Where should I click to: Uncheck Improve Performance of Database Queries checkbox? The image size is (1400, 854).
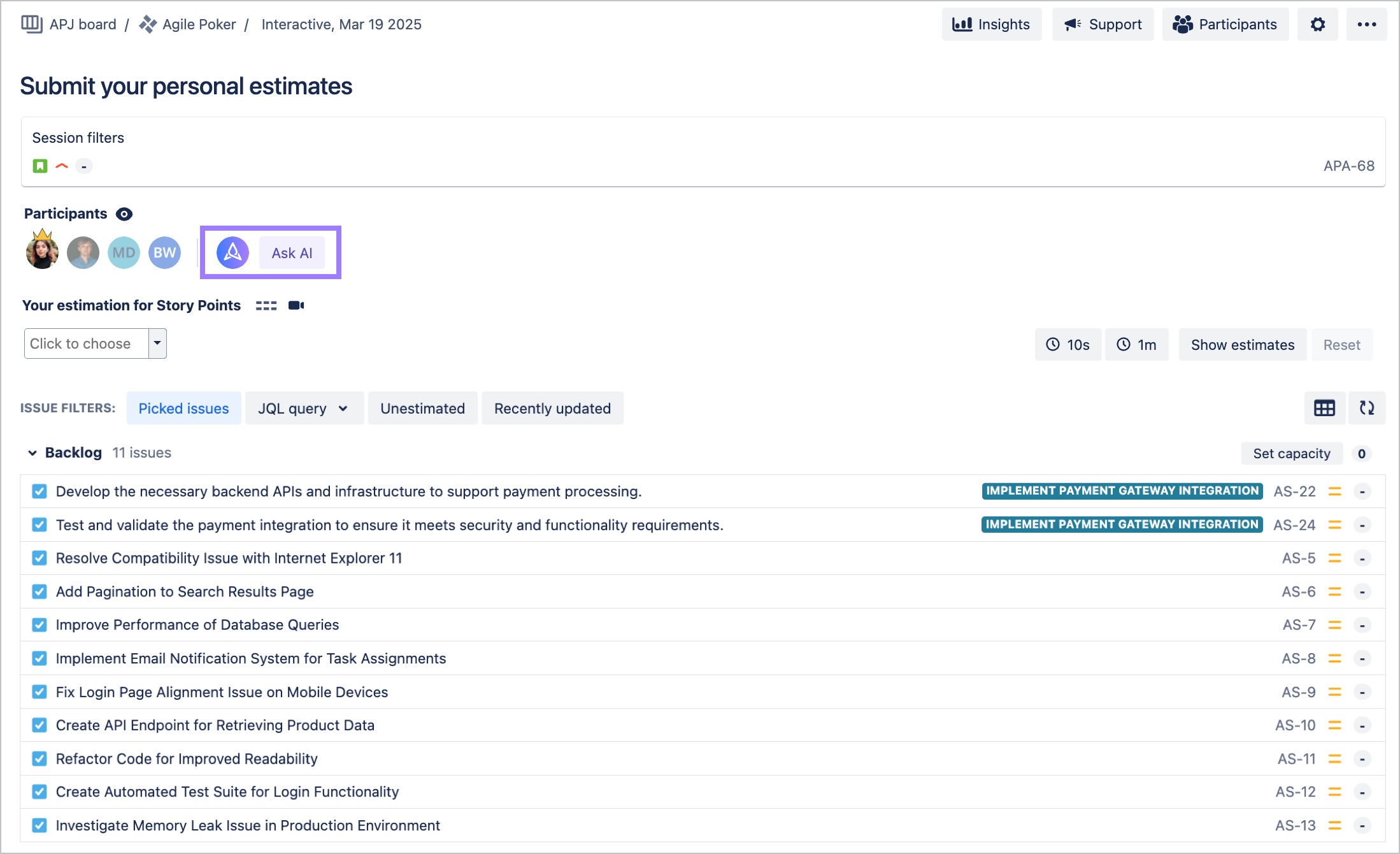[39, 625]
